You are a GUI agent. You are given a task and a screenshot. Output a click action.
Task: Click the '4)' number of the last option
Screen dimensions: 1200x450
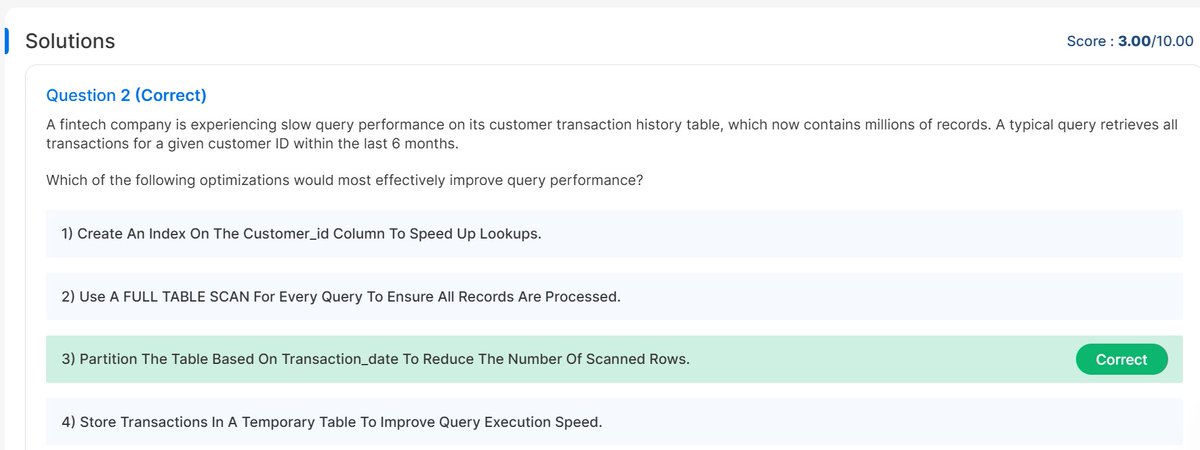(69, 422)
